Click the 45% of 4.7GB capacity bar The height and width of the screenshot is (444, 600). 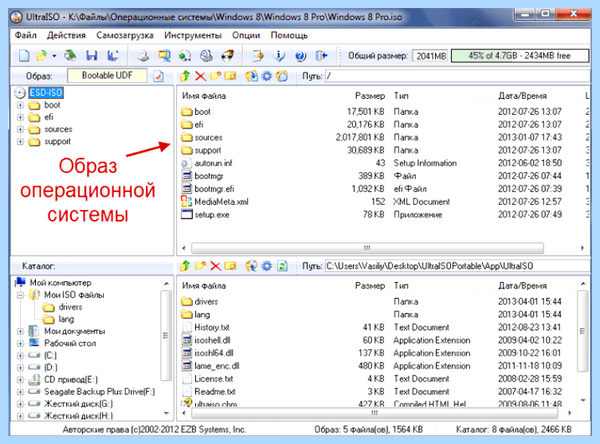pos(520,56)
